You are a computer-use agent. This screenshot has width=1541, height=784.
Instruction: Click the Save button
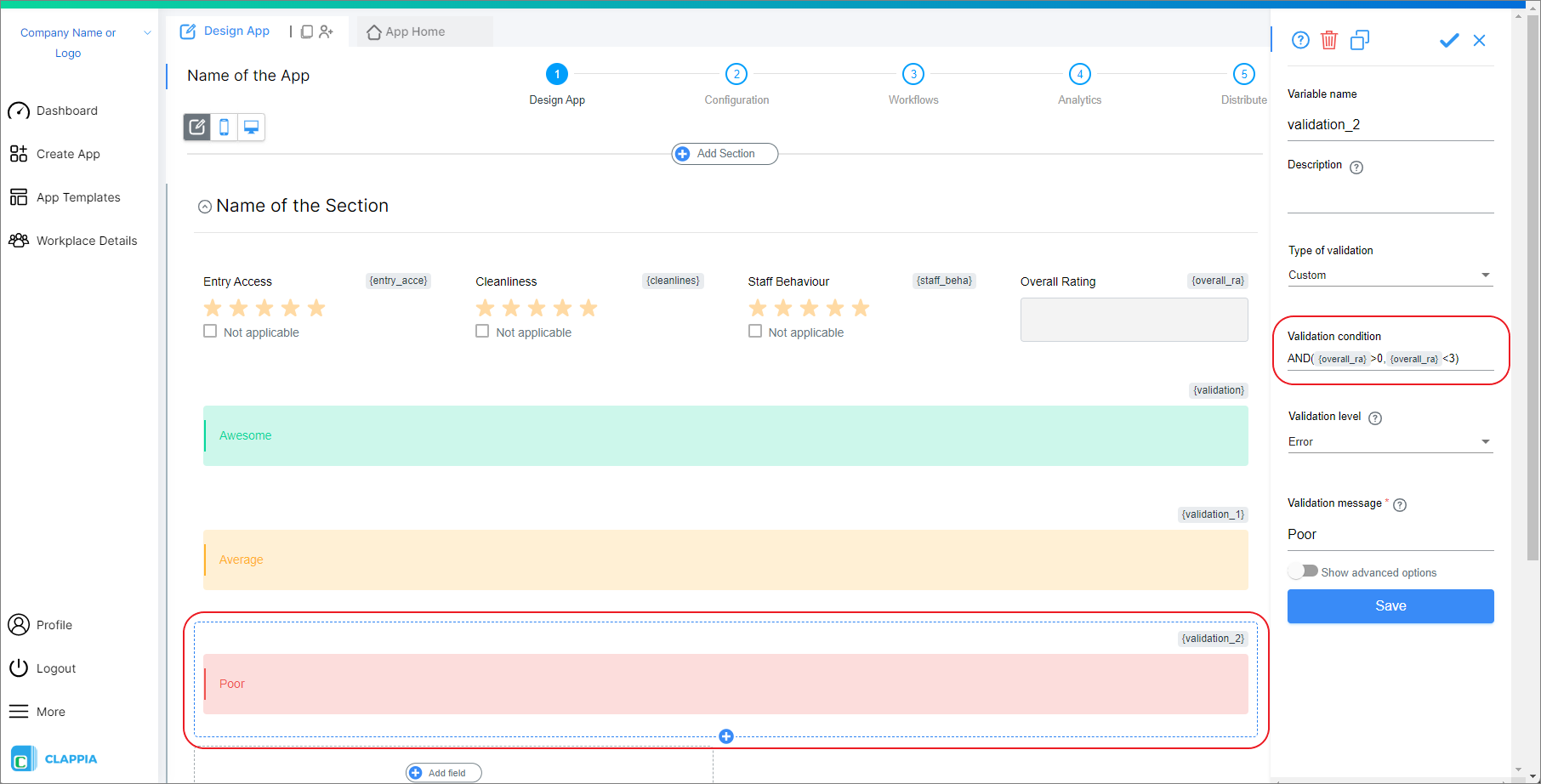pyautogui.click(x=1390, y=605)
